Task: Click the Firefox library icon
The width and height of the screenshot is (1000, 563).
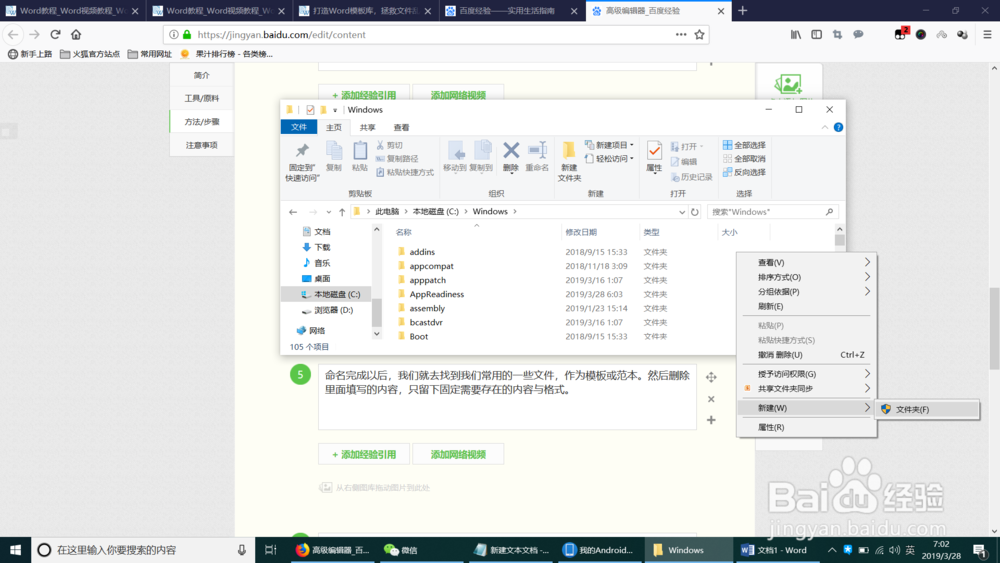Action: point(796,34)
